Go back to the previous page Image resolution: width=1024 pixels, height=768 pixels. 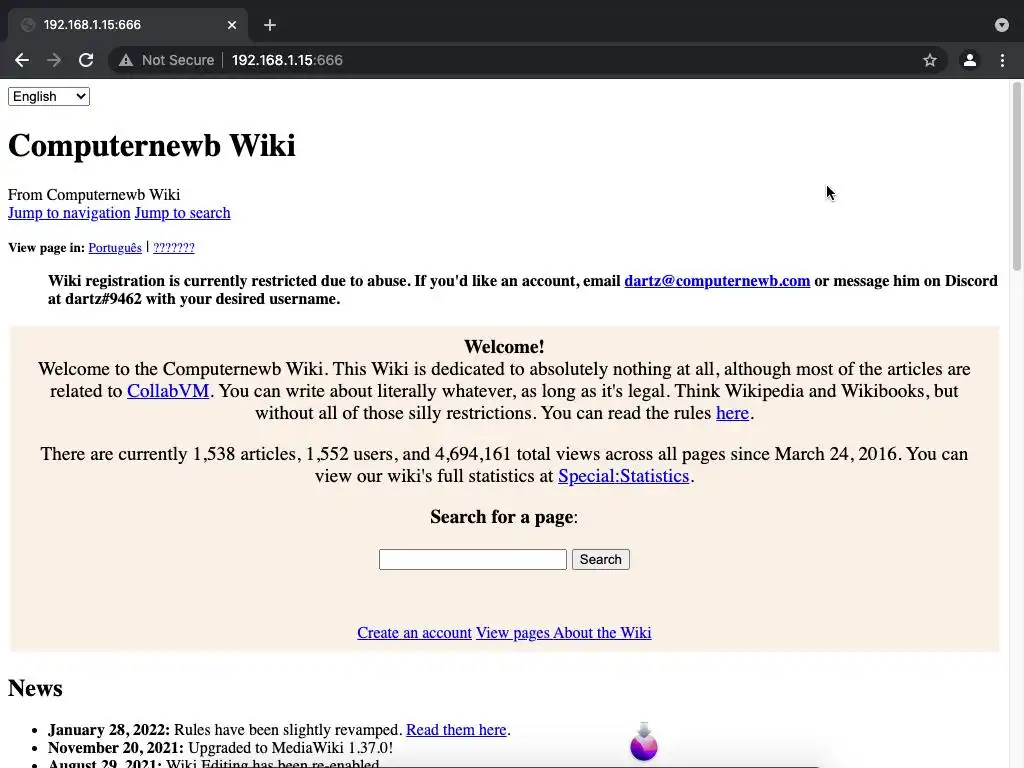[22, 60]
